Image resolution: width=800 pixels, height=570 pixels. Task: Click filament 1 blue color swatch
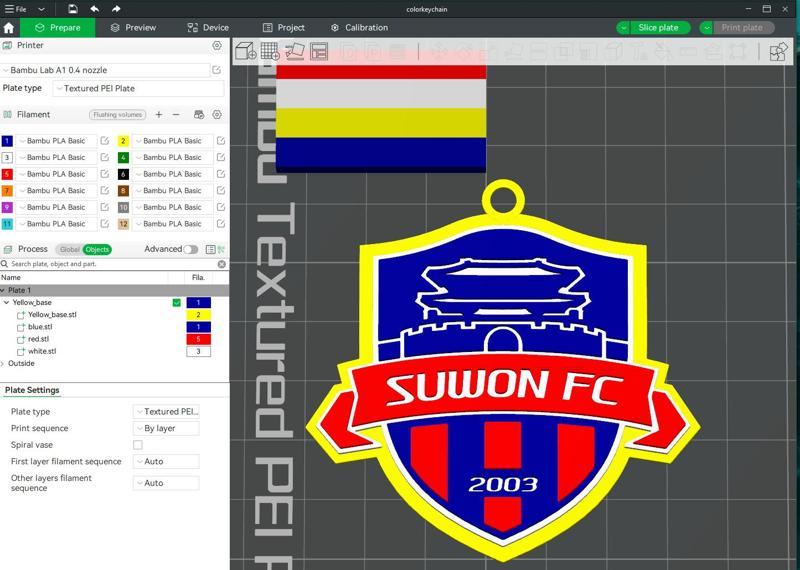tap(7, 141)
